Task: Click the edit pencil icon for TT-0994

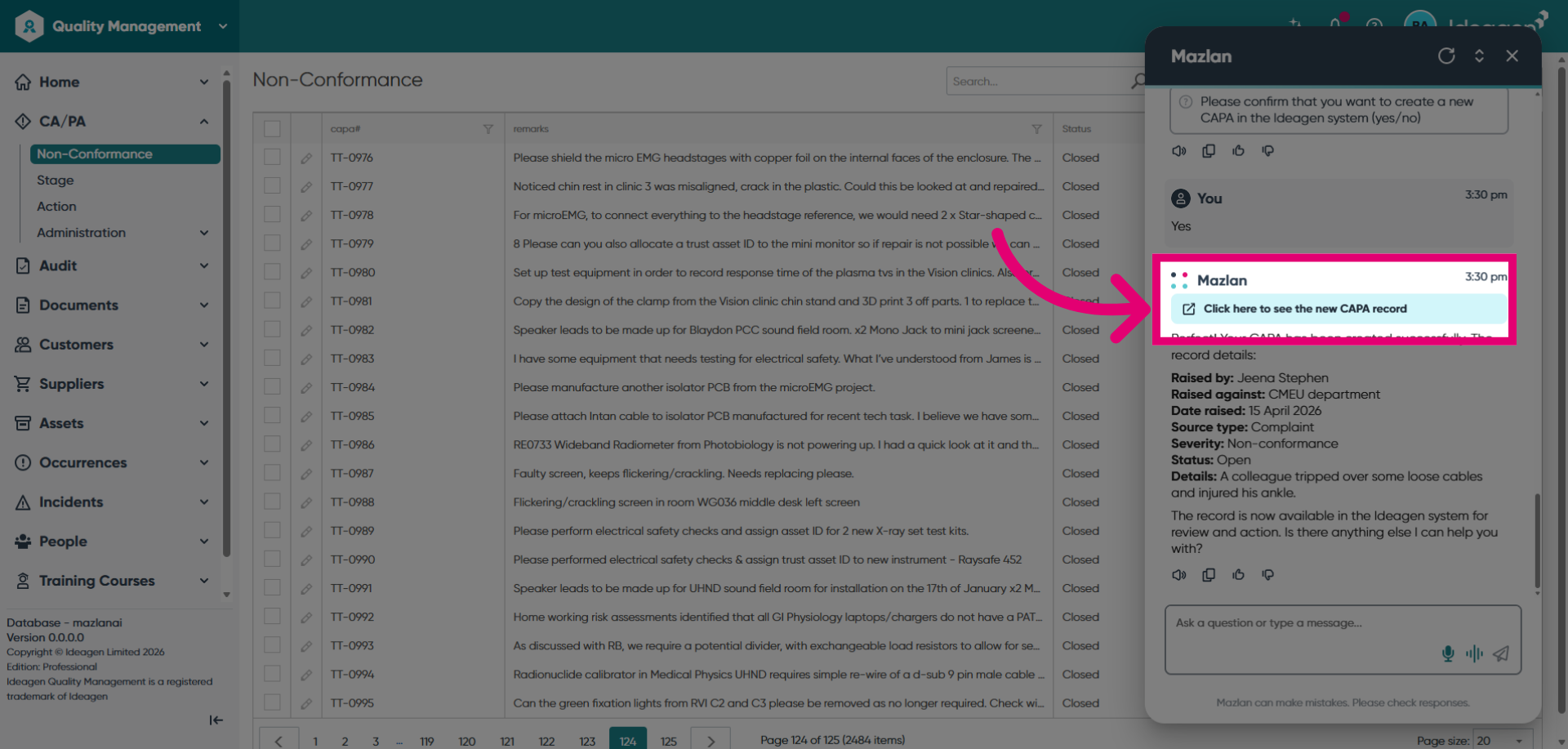Action: click(306, 675)
